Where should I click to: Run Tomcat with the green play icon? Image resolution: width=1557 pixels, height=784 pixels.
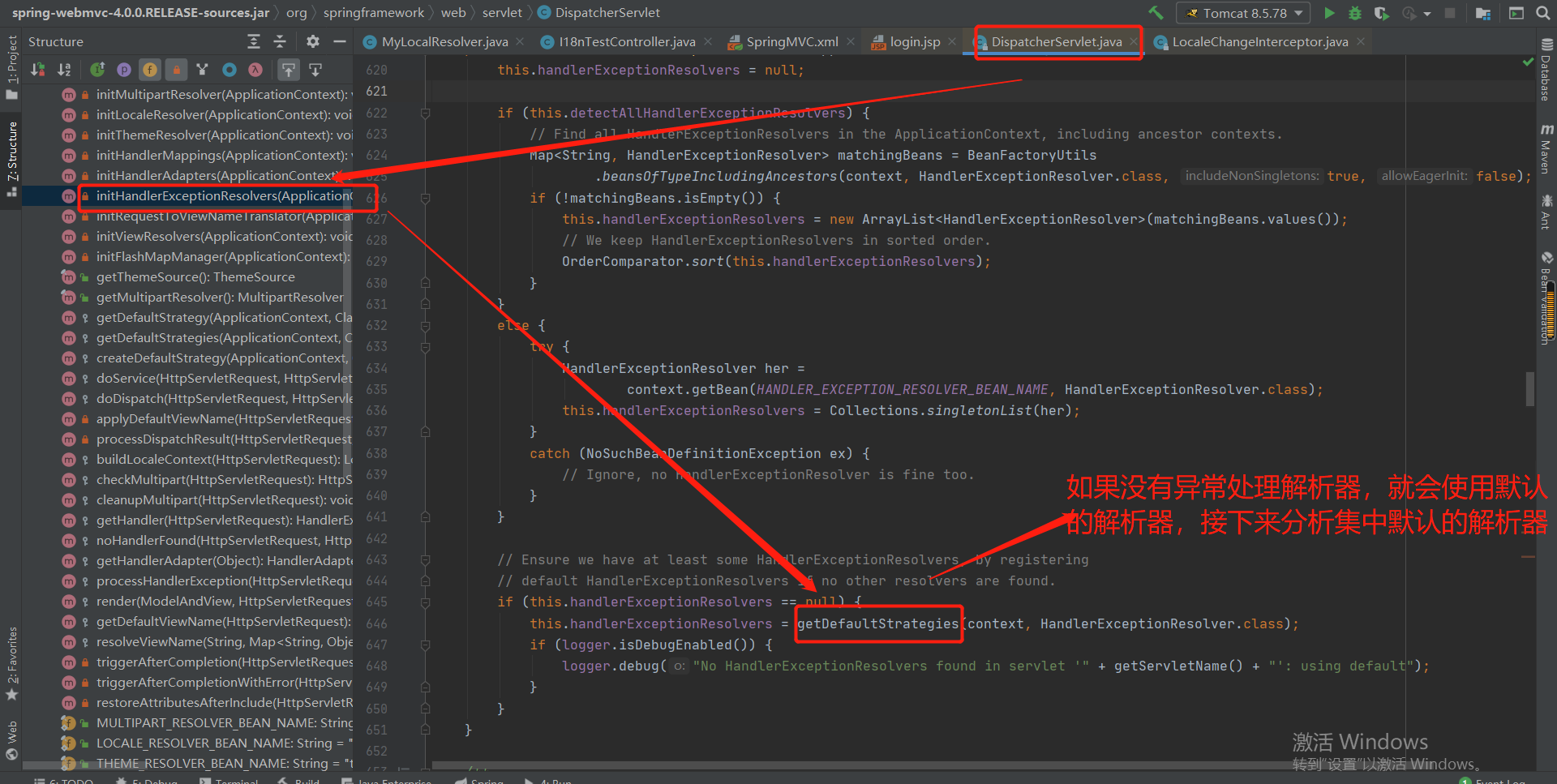[1329, 13]
